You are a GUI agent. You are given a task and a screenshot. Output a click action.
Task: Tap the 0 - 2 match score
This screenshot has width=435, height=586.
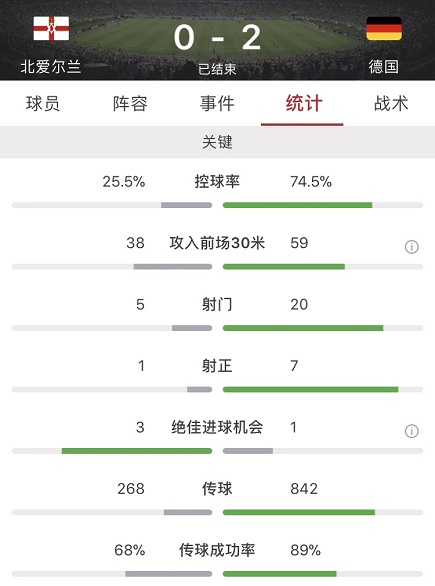[217, 37]
